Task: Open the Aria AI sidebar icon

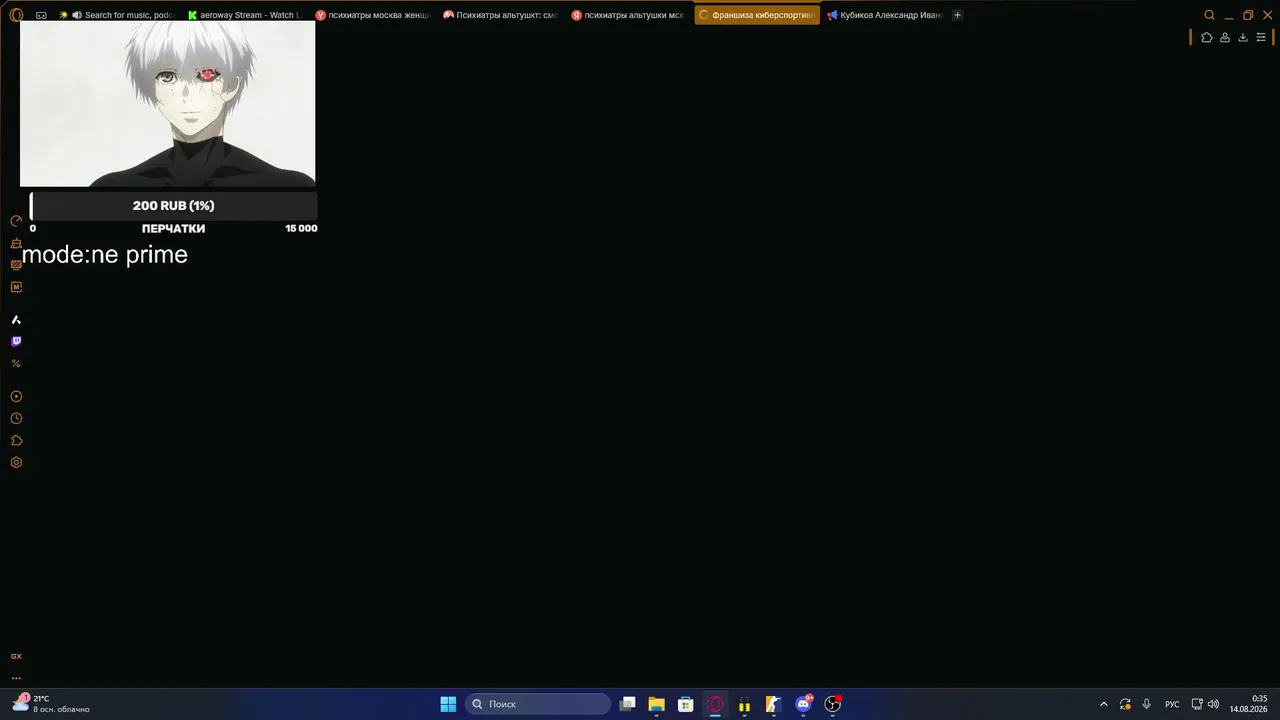Action: (16, 320)
